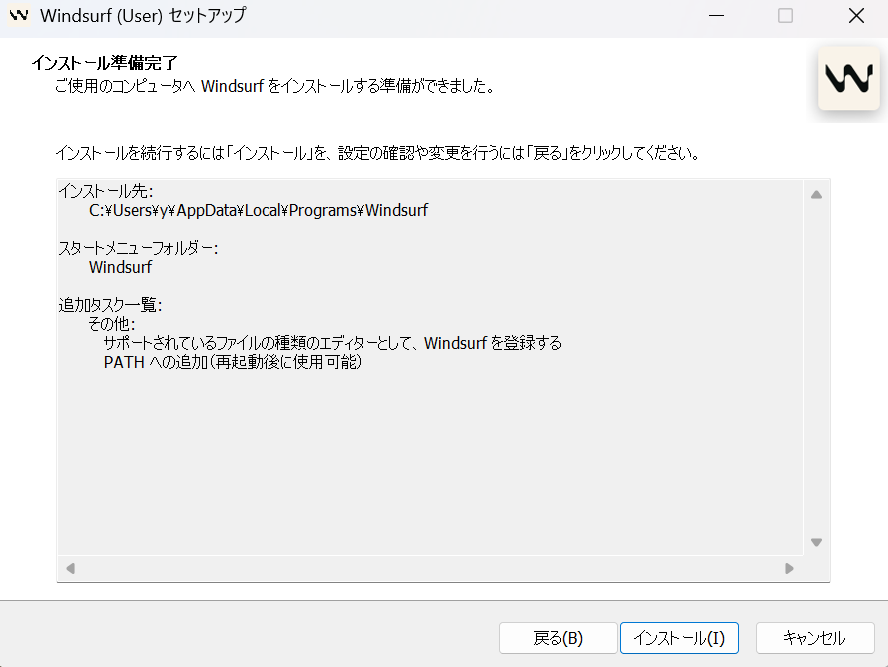Image resolution: width=888 pixels, height=667 pixels.
Task: Click the スタートメニューフォルダー: label
Action: (138, 248)
